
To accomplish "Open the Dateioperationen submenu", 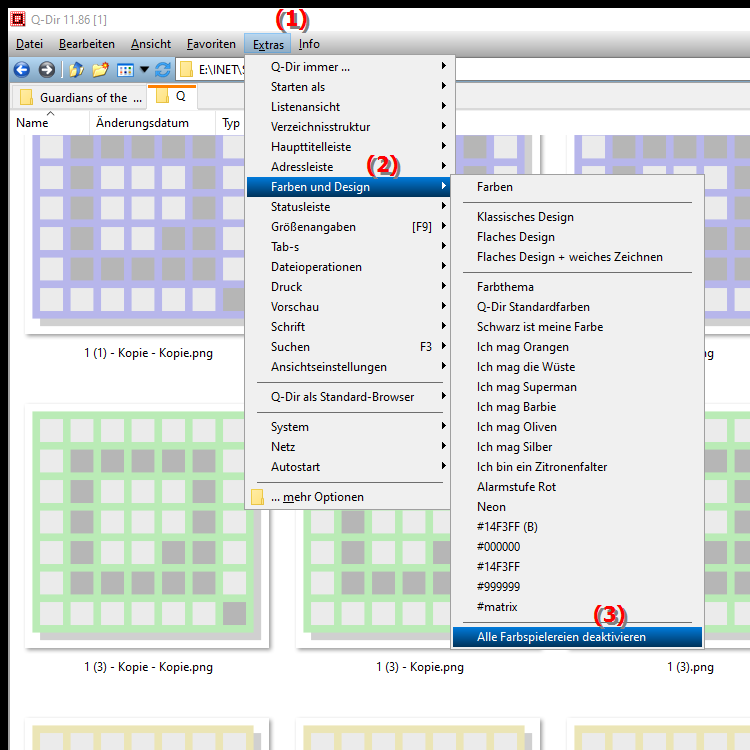I will tap(348, 267).
